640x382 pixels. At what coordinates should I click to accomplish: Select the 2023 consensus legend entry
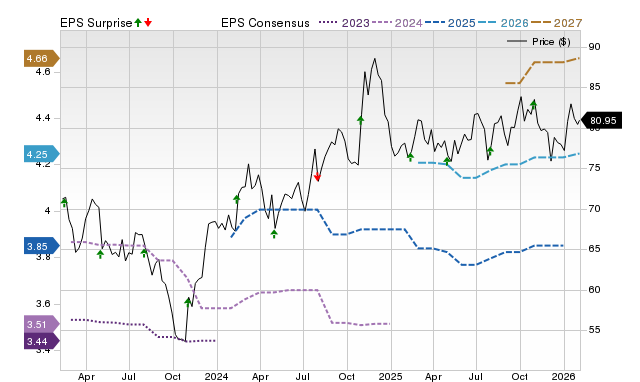pyautogui.click(x=344, y=23)
